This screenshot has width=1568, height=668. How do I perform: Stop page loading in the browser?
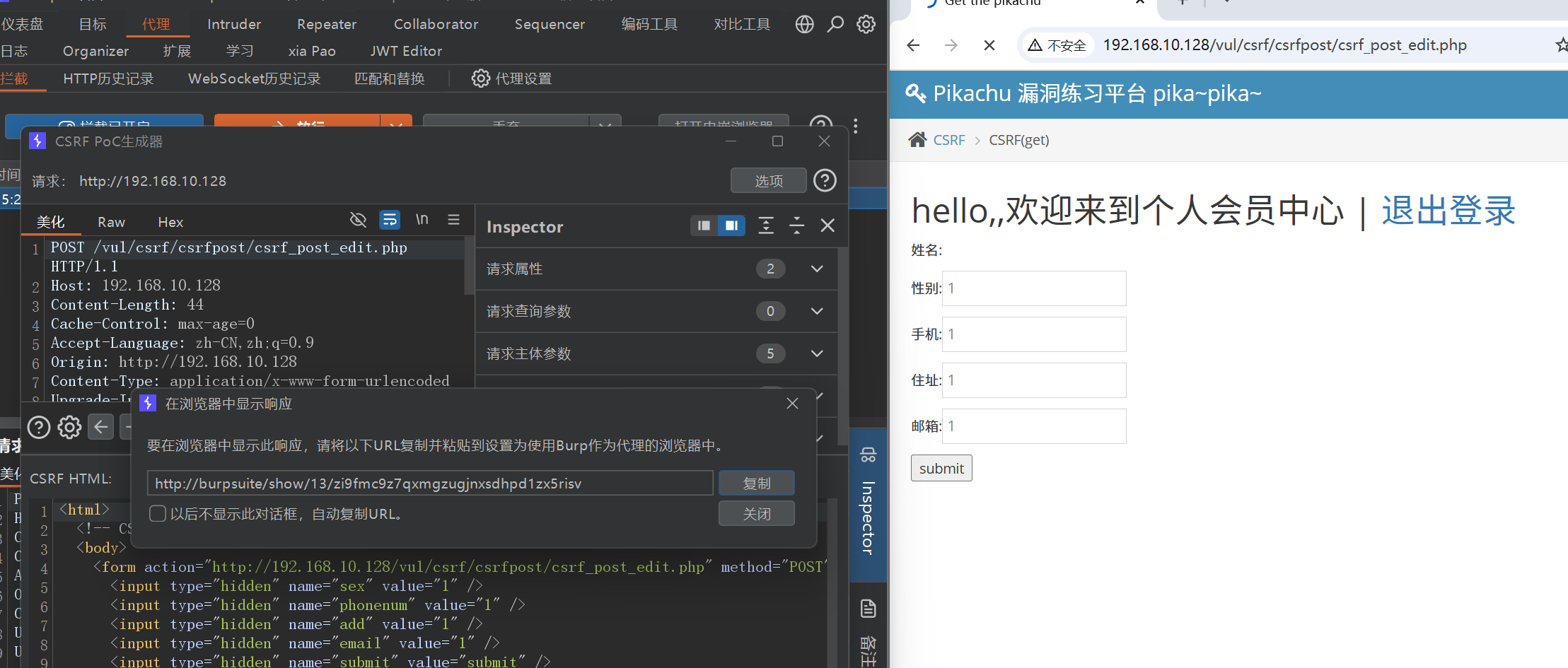(x=989, y=45)
